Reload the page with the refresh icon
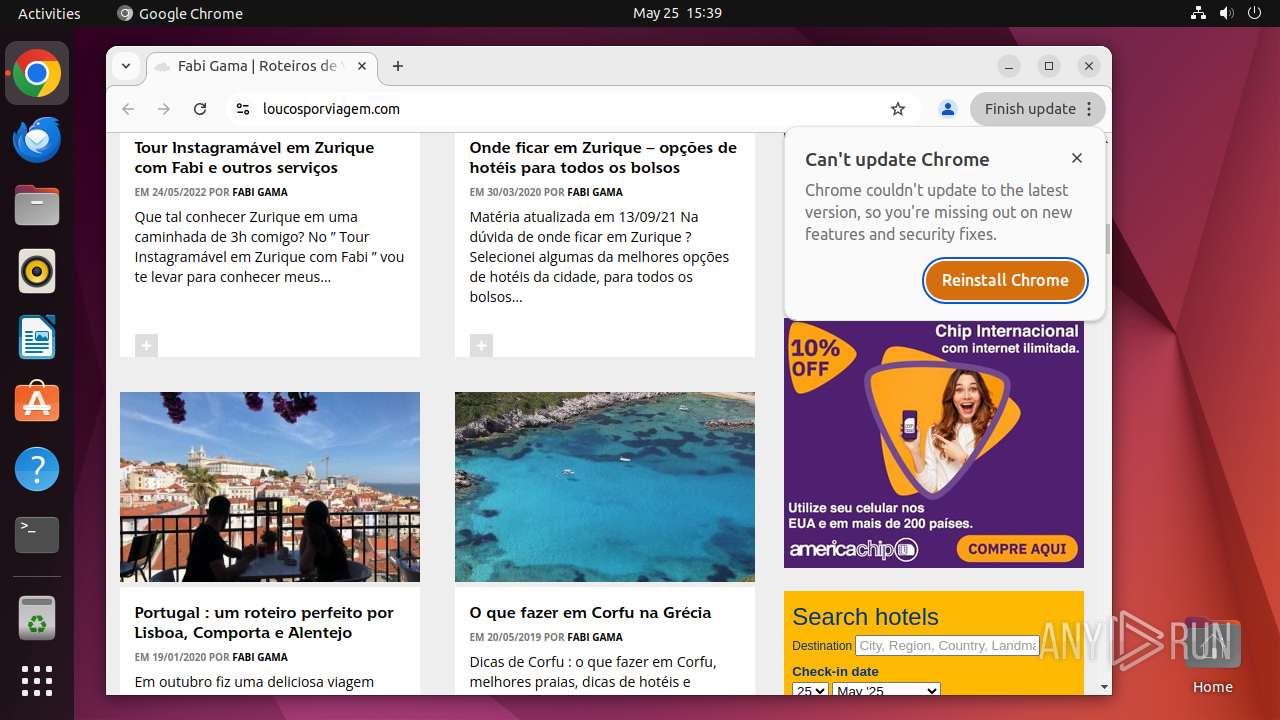1280x720 pixels. [x=200, y=109]
